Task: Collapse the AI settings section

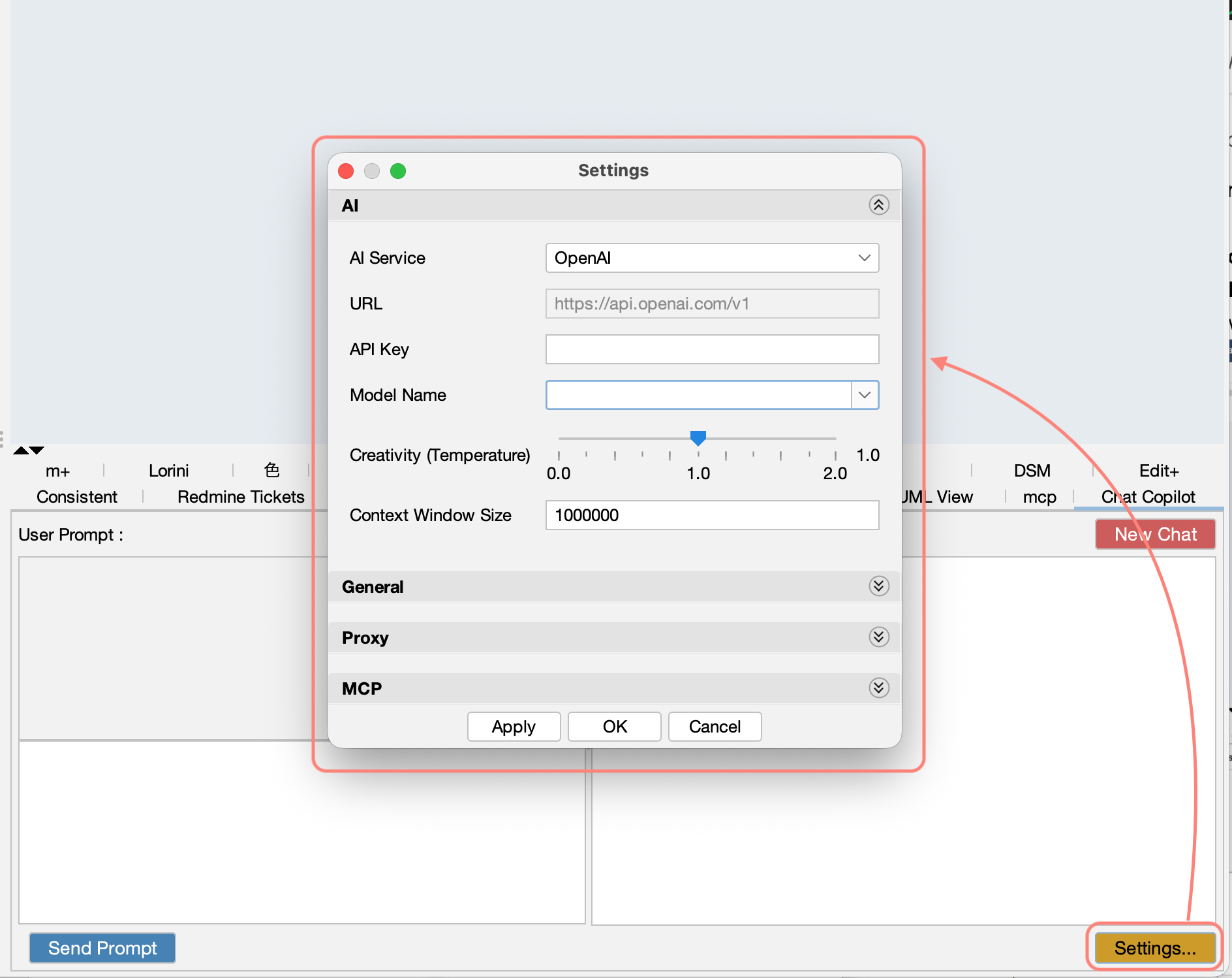Action: (879, 205)
